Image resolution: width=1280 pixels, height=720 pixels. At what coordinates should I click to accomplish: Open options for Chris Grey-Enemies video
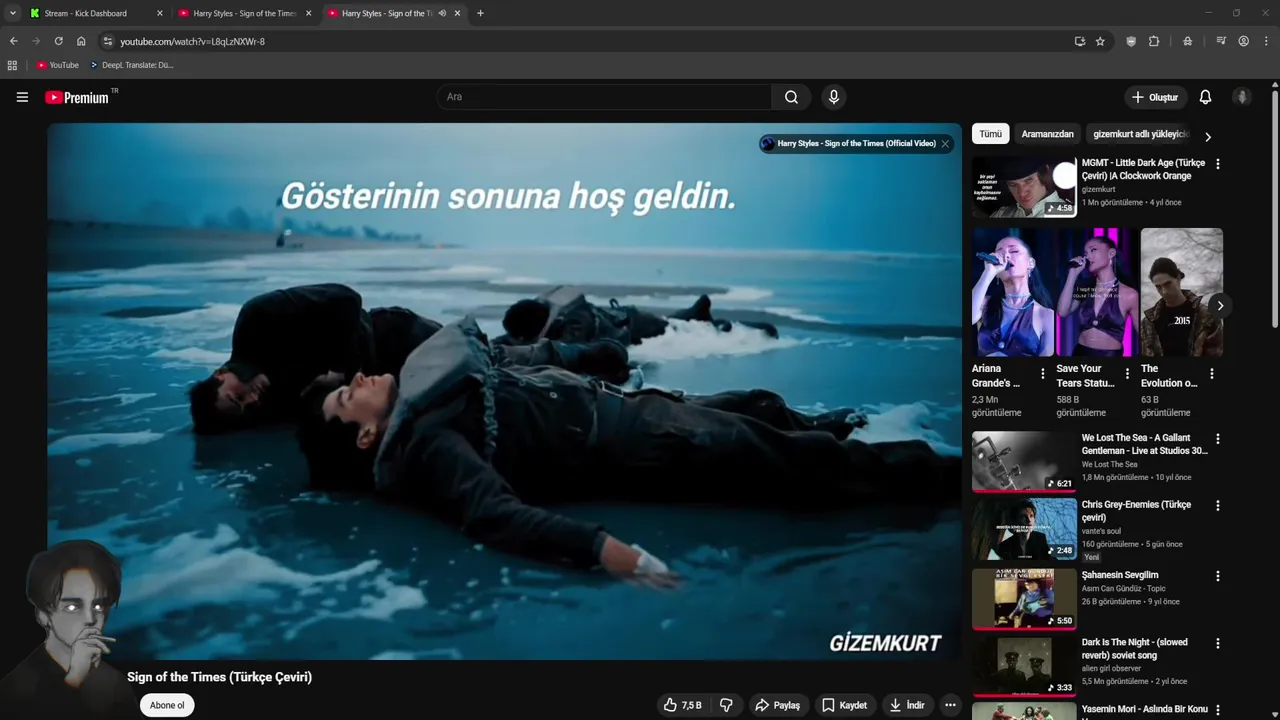[x=1217, y=506]
